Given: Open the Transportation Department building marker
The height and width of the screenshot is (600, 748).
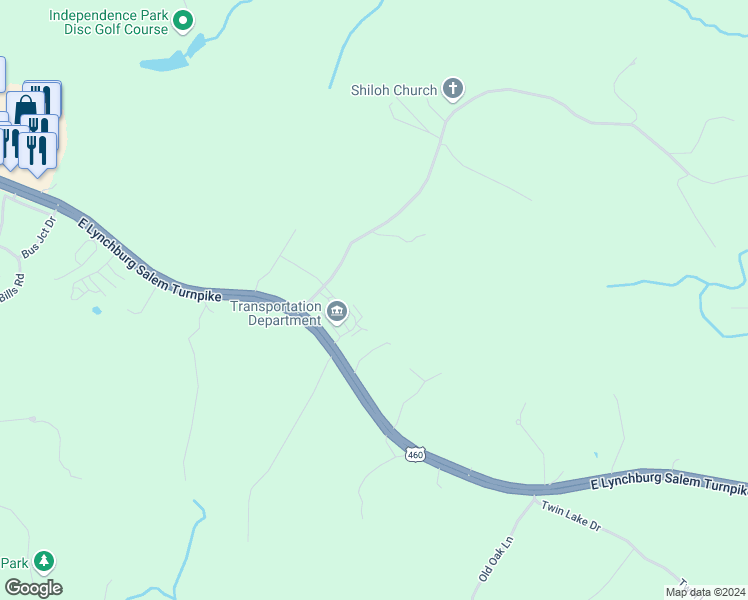Looking at the screenshot, I should point(337,312).
